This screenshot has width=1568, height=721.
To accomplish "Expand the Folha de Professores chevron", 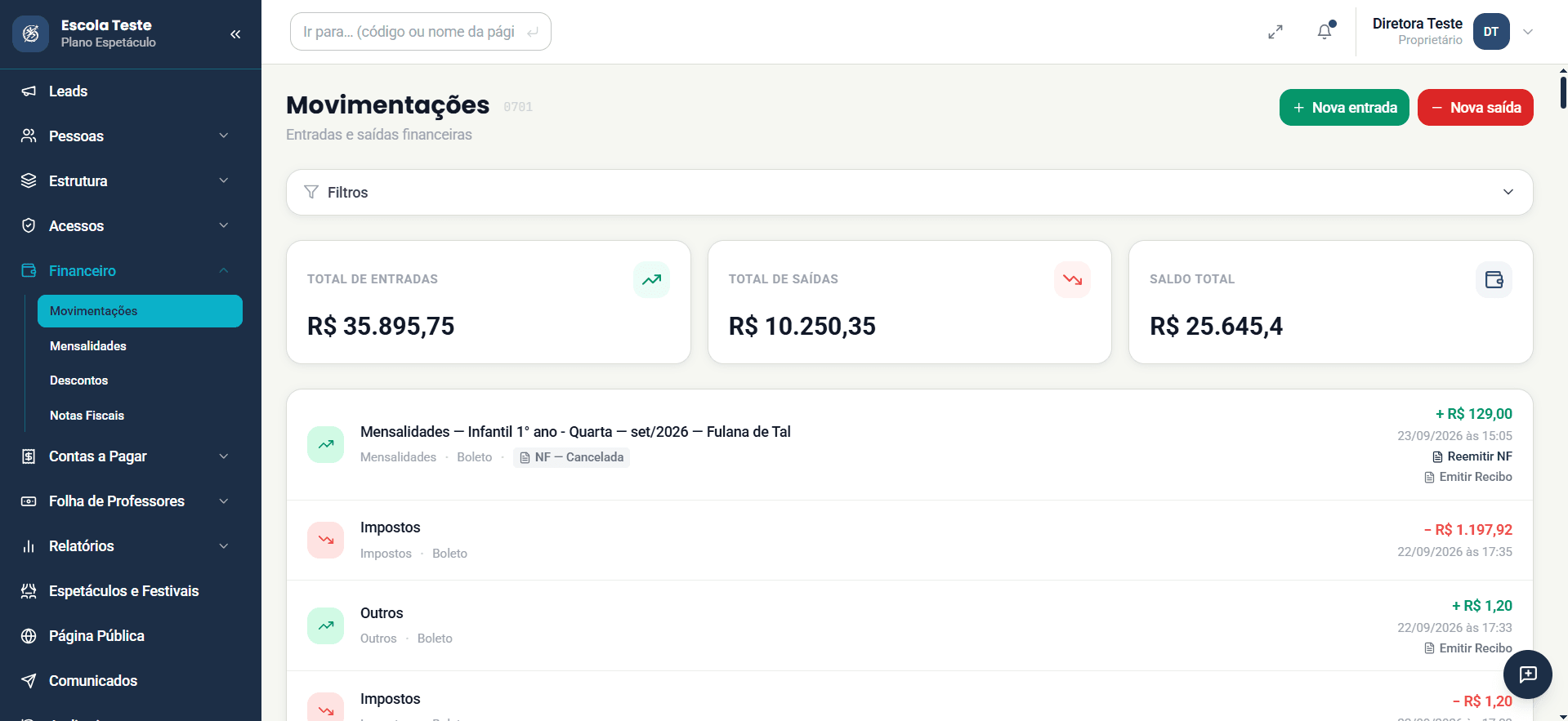I will [224, 501].
